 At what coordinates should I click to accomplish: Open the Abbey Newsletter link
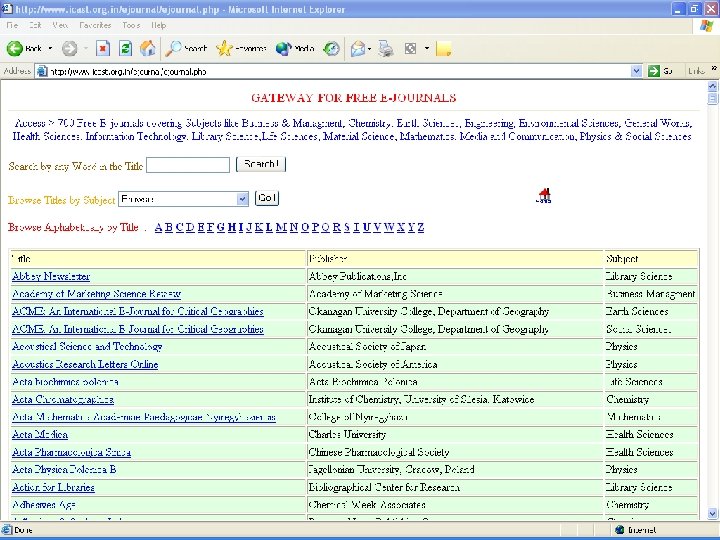(x=51, y=276)
